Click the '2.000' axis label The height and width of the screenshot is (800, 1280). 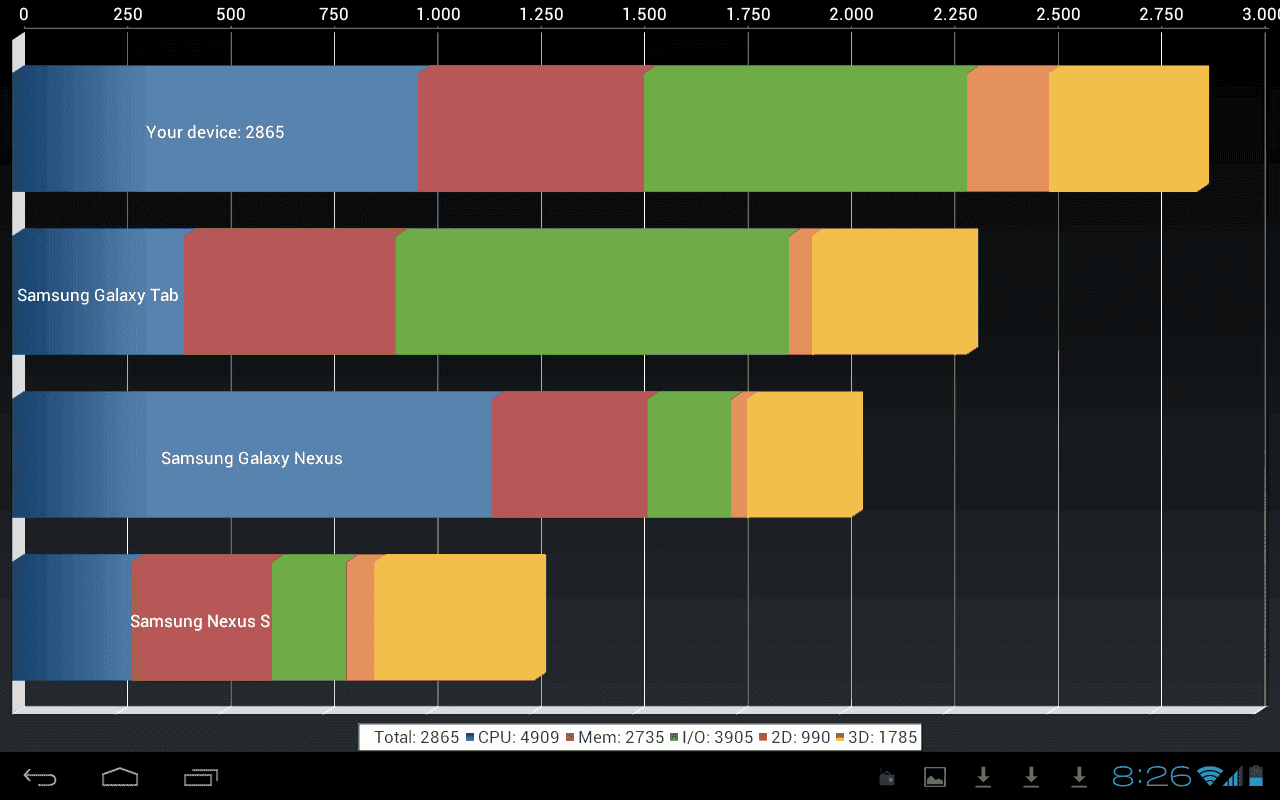[x=851, y=14]
